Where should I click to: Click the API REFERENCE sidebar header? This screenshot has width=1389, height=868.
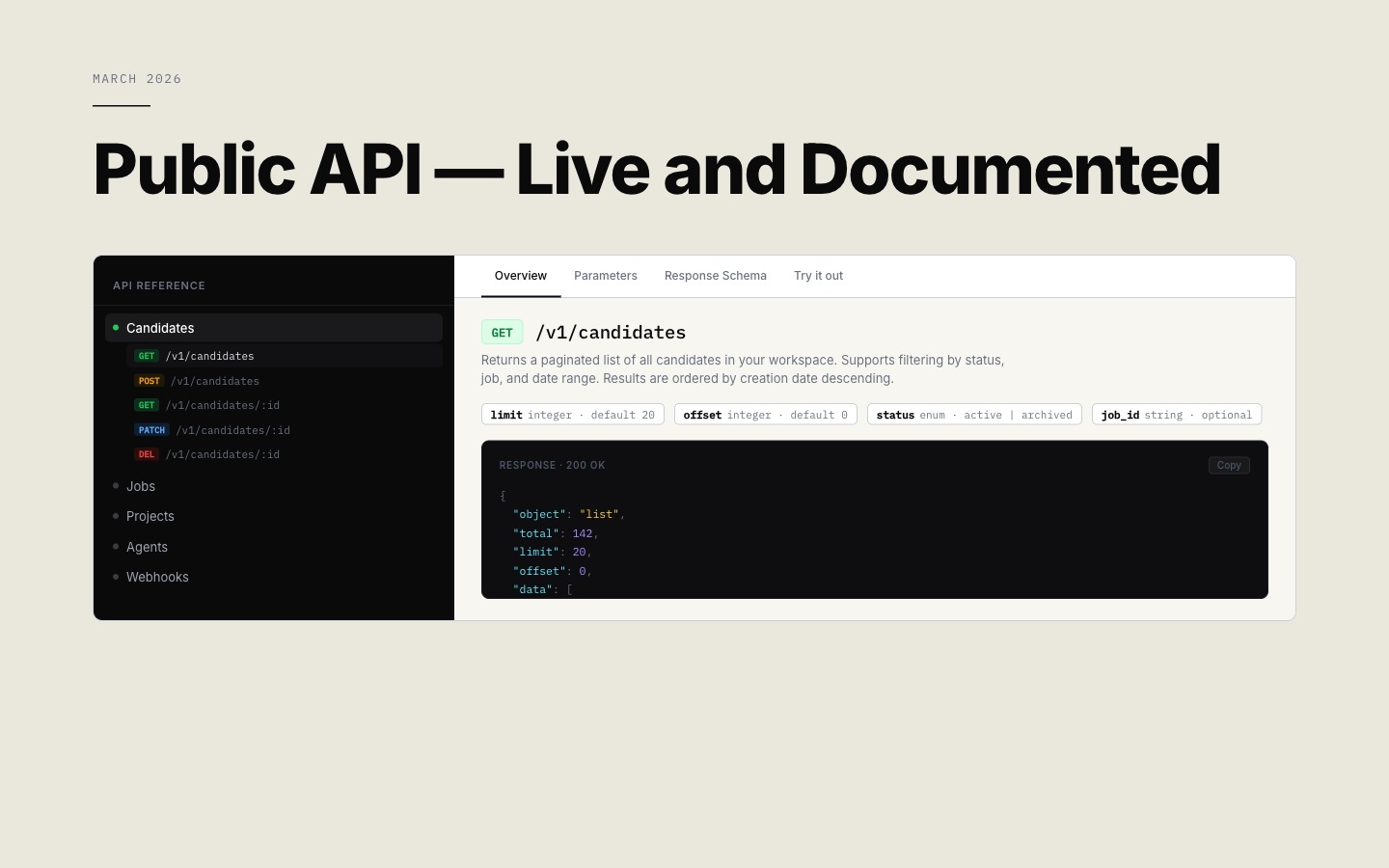[159, 285]
